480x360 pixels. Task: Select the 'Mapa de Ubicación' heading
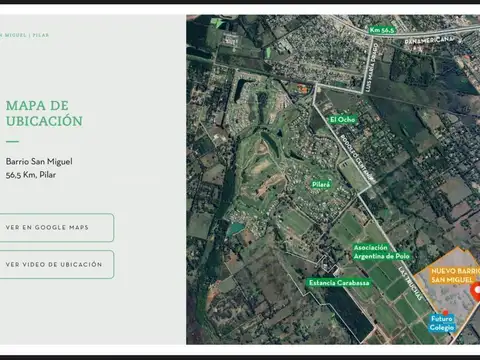44,113
